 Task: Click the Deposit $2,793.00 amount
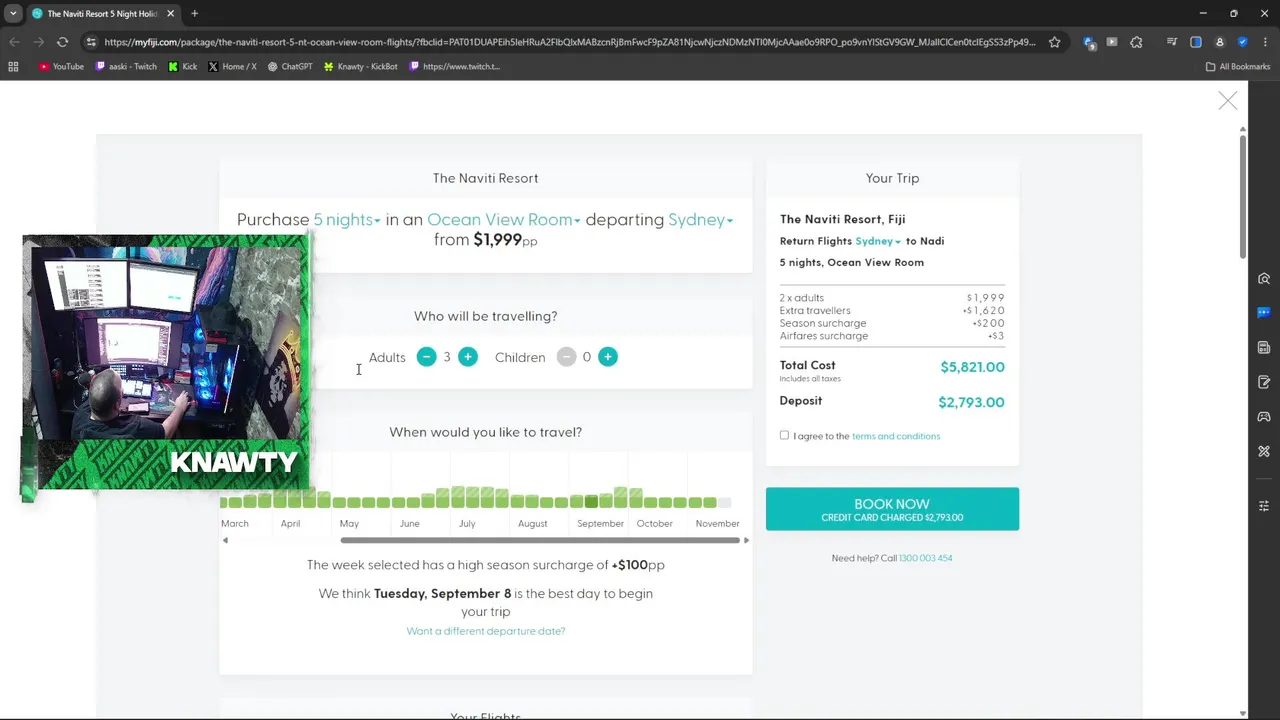point(971,402)
